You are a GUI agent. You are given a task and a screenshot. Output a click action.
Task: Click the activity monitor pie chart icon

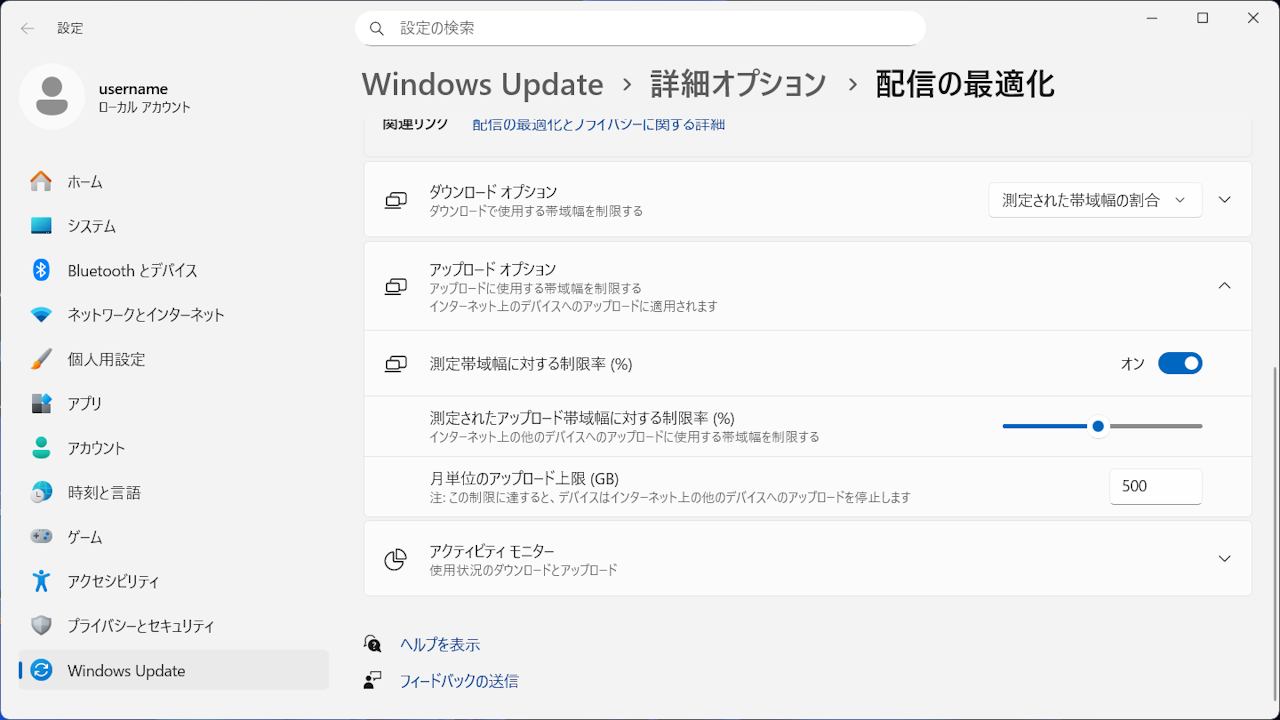pyautogui.click(x=396, y=559)
